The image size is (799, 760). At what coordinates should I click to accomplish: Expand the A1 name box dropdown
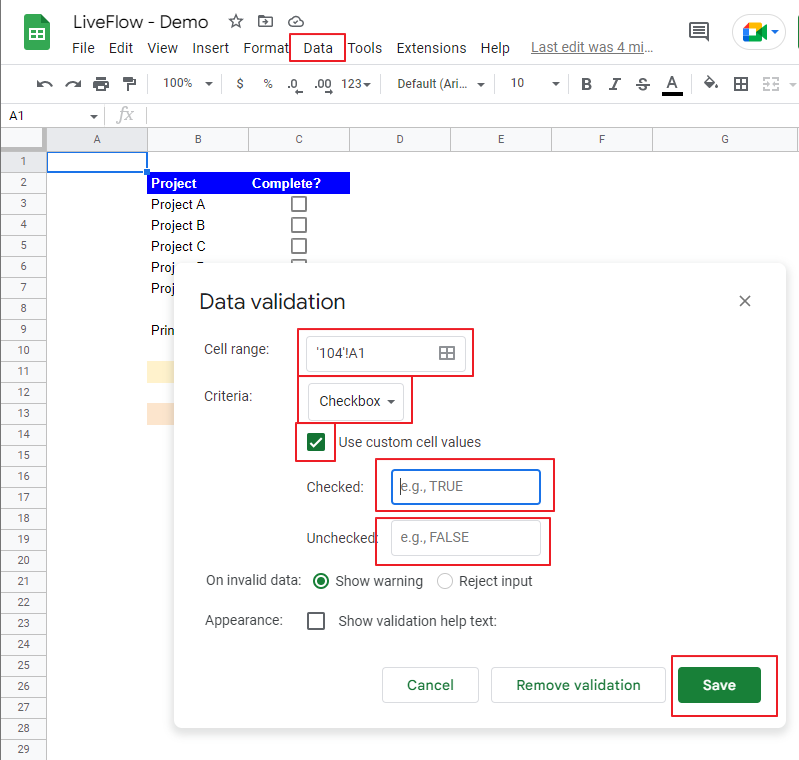pos(94,116)
